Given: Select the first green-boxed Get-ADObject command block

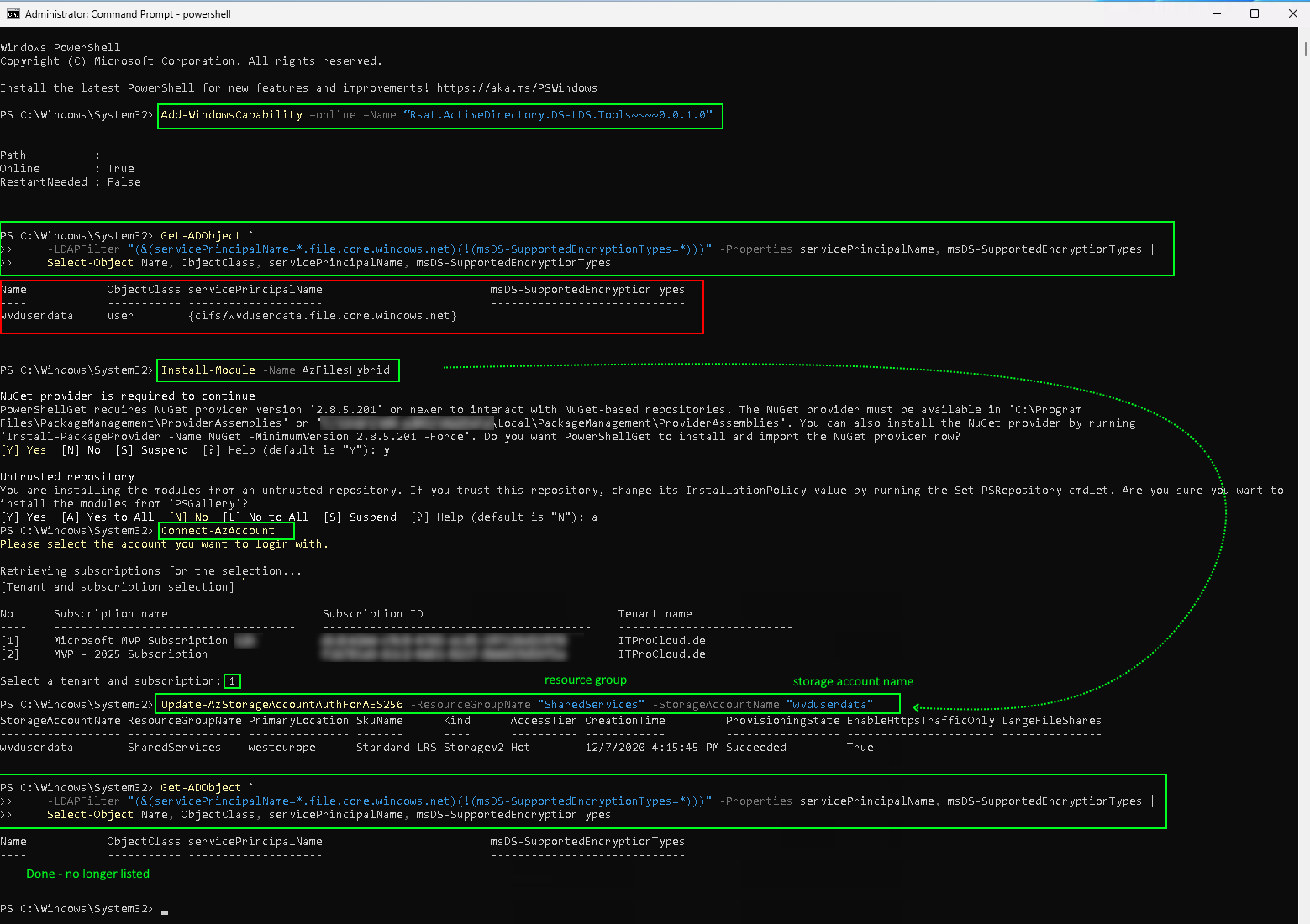Looking at the screenshot, I should (584, 248).
